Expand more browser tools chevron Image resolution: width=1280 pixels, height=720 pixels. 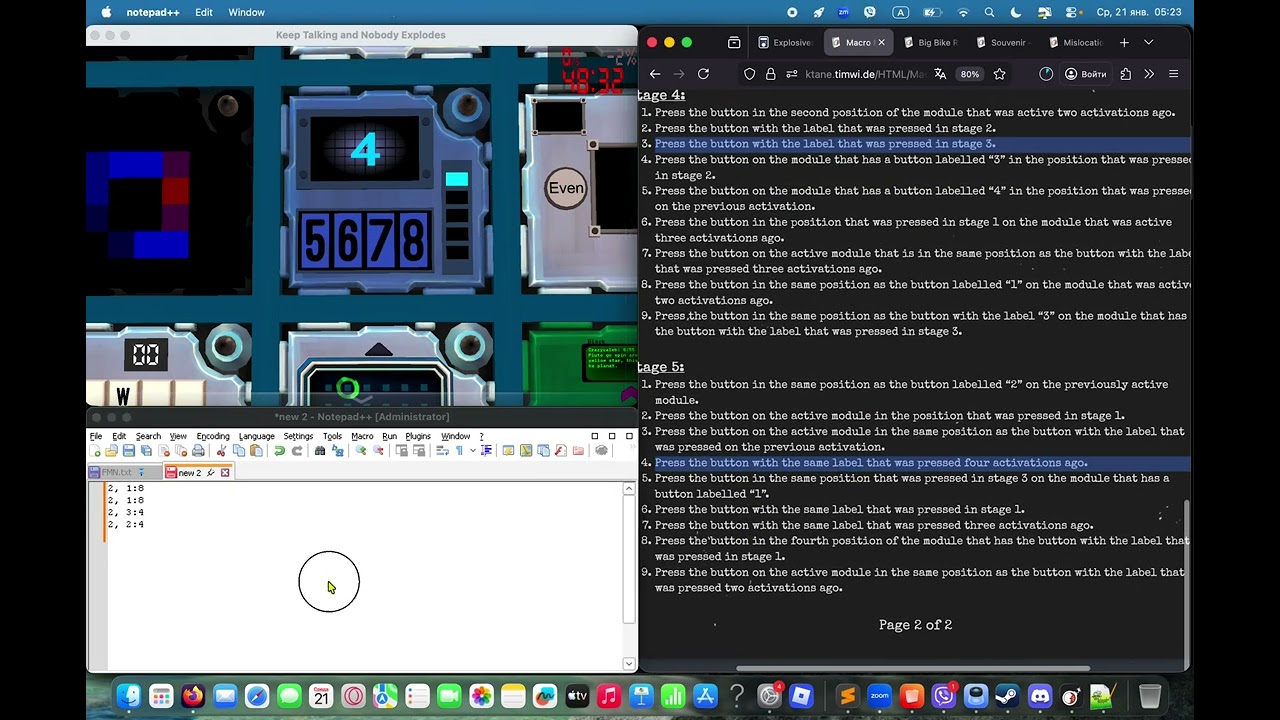pos(1149,74)
